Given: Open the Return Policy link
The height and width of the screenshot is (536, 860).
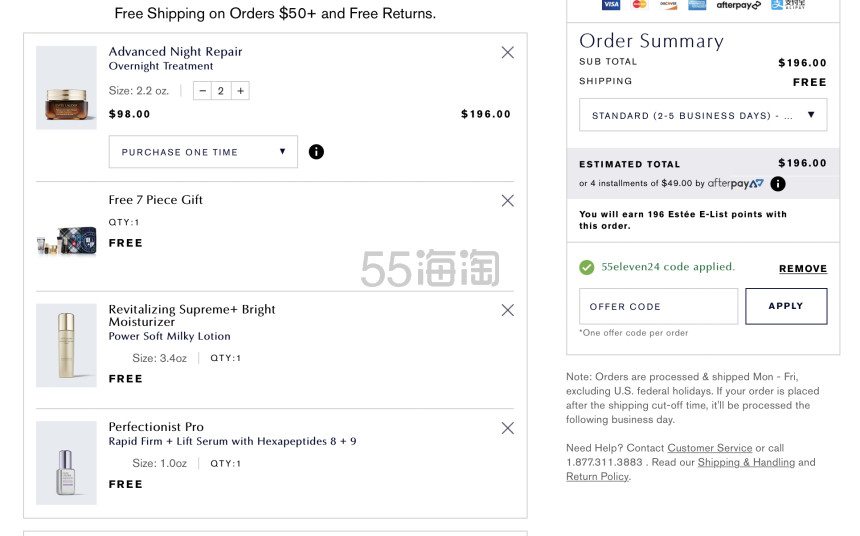Looking at the screenshot, I should pos(597,477).
